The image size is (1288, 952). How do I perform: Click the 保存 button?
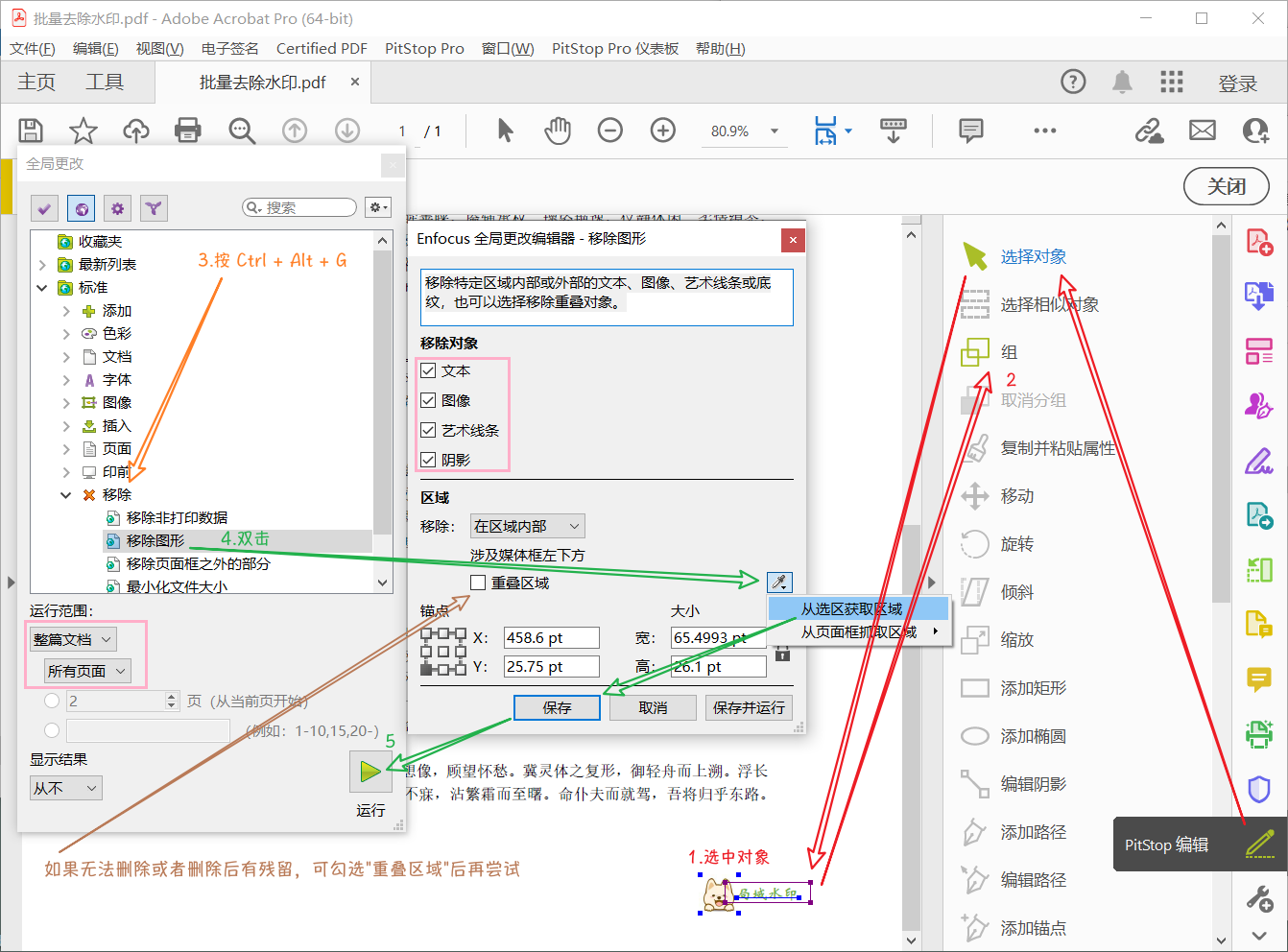point(557,707)
